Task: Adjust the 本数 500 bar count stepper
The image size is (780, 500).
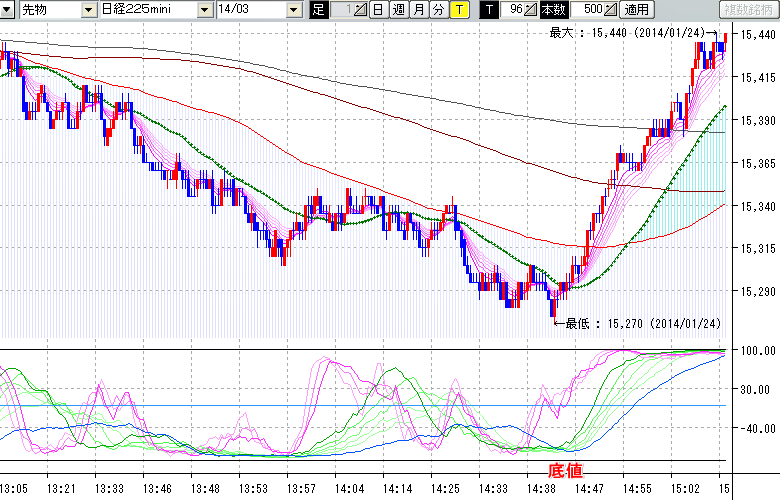Action: tap(609, 10)
